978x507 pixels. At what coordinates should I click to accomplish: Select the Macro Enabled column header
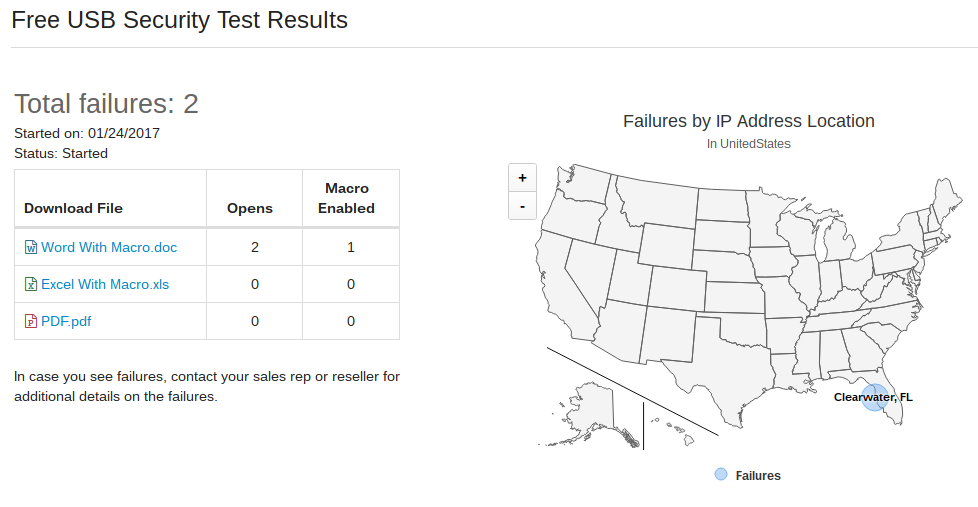347,198
